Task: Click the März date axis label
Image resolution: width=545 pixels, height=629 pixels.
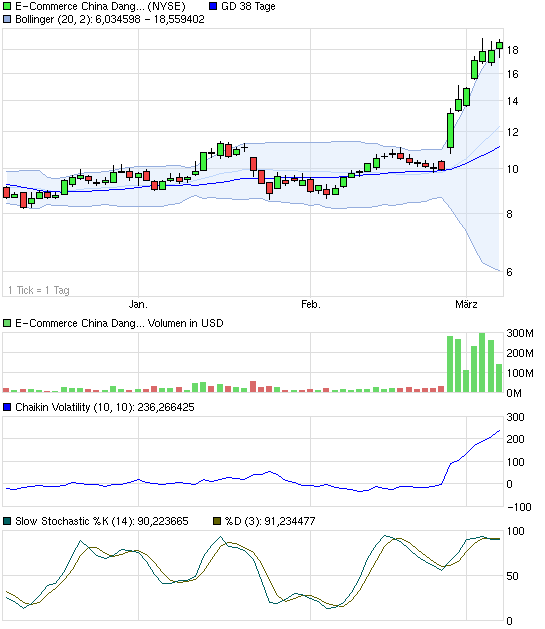Action: (x=466, y=304)
